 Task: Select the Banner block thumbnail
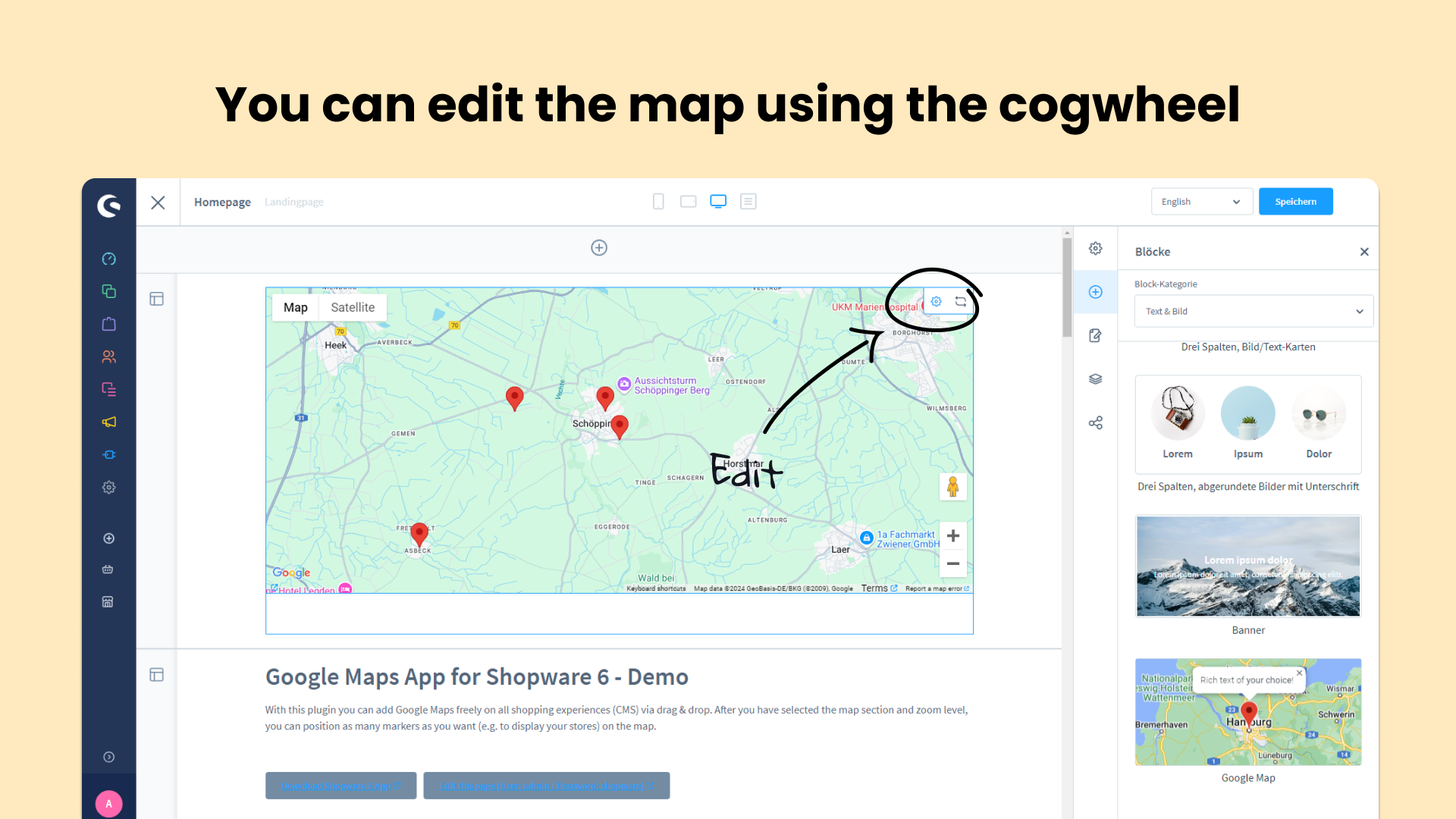[1248, 566]
